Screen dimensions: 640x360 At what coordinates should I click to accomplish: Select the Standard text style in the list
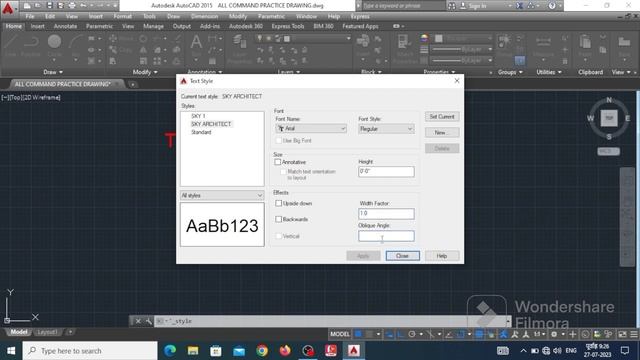[x=201, y=132]
